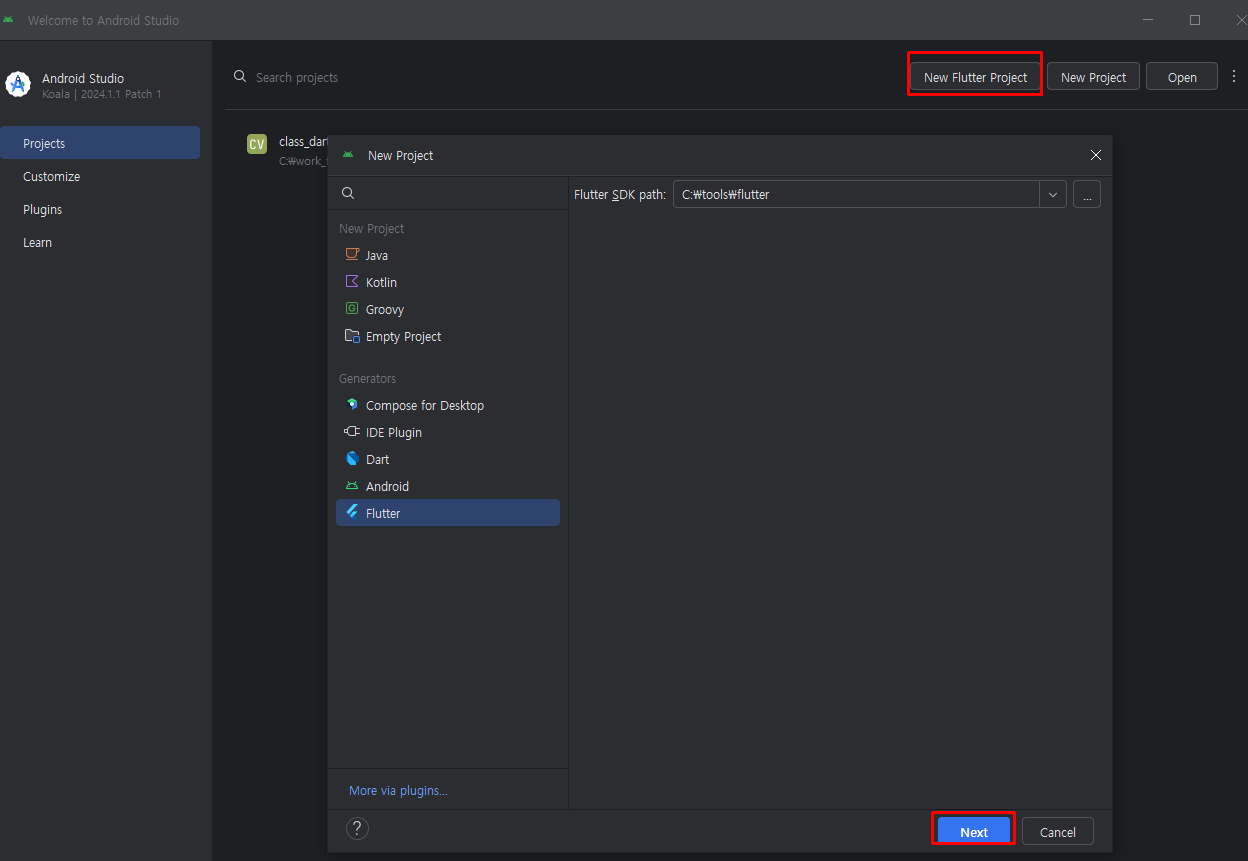Image resolution: width=1248 pixels, height=861 pixels.
Task: Click the Dart logo icon
Action: (x=352, y=459)
